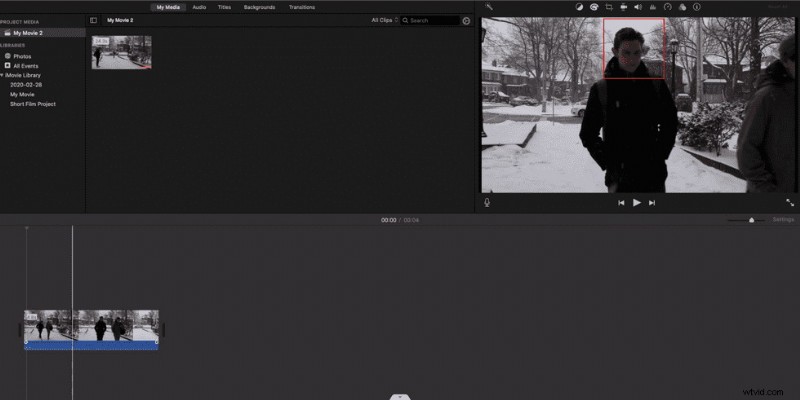Click the media Search field
The height and width of the screenshot is (400, 800).
(430, 20)
